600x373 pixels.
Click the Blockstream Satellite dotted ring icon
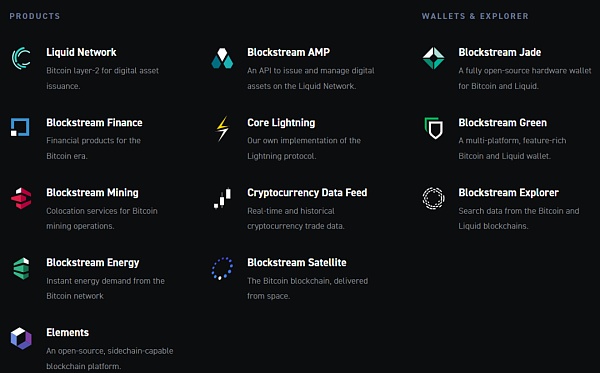222,268
